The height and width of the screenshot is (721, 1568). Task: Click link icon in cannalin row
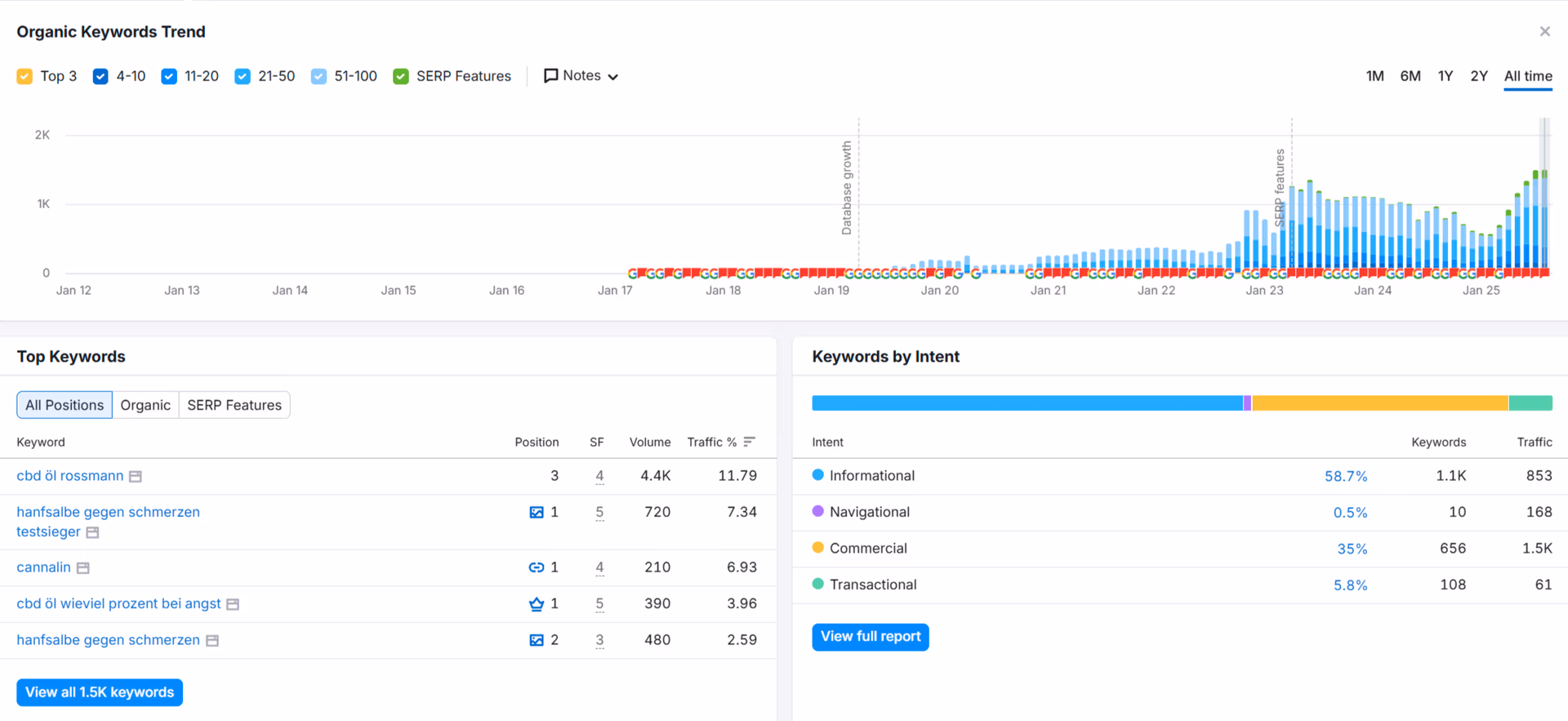click(536, 567)
